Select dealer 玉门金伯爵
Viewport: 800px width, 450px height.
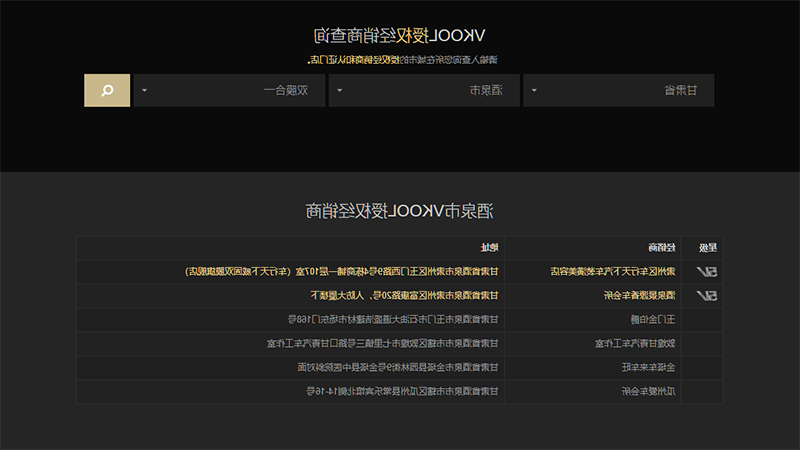tap(653, 319)
